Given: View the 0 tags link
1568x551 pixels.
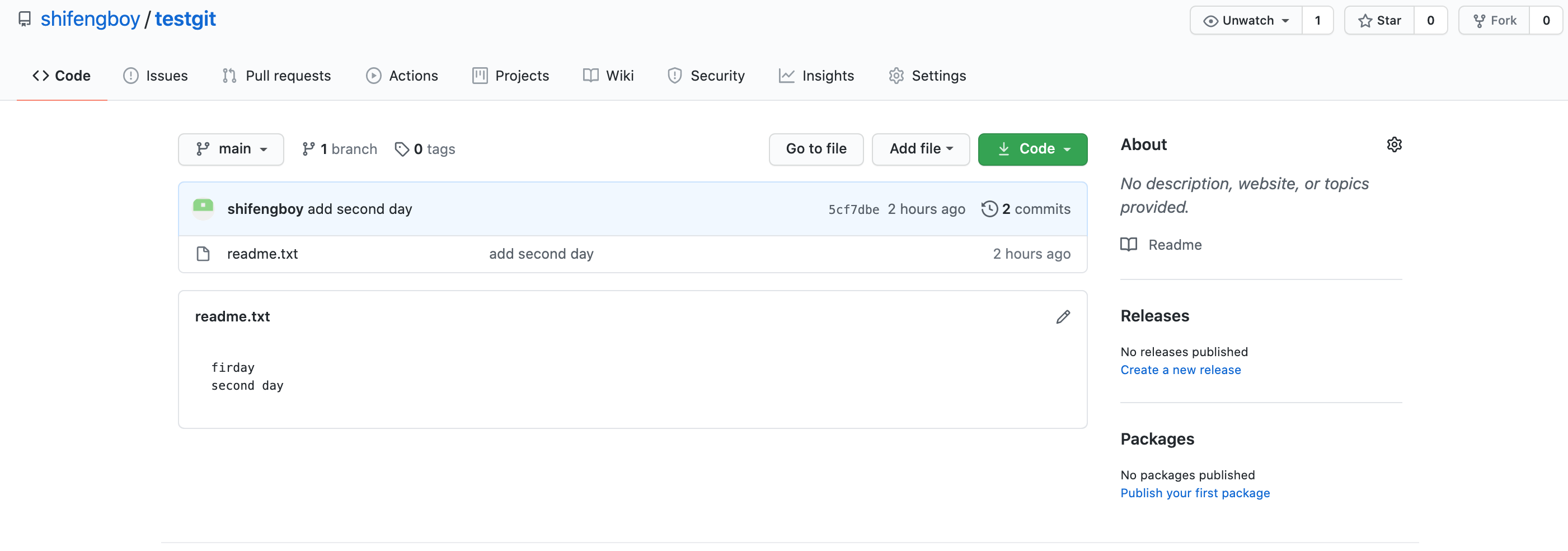Looking at the screenshot, I should coord(425,149).
